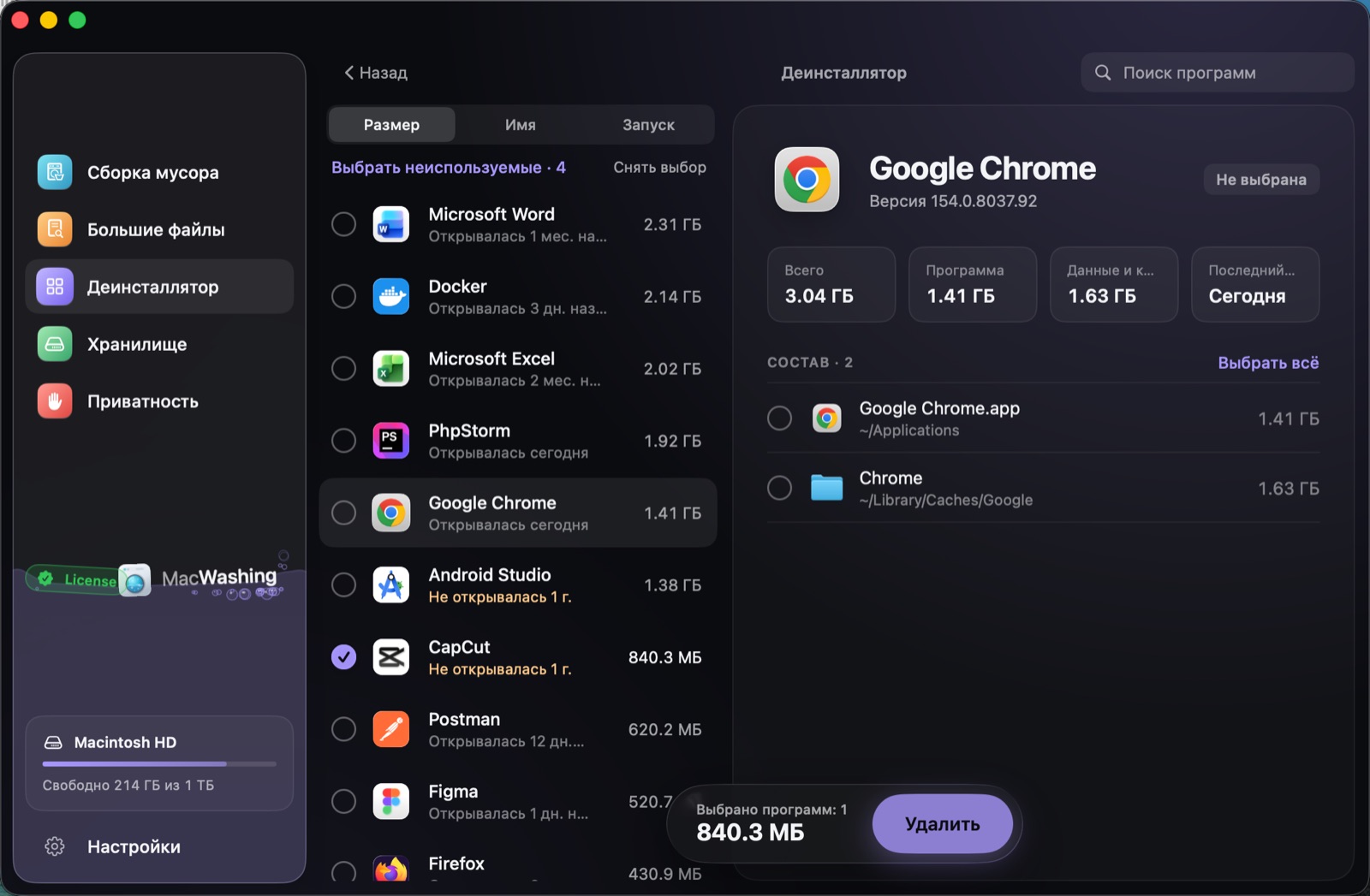
Task: Uncheck the CapCut checkbox
Action: coord(343,656)
